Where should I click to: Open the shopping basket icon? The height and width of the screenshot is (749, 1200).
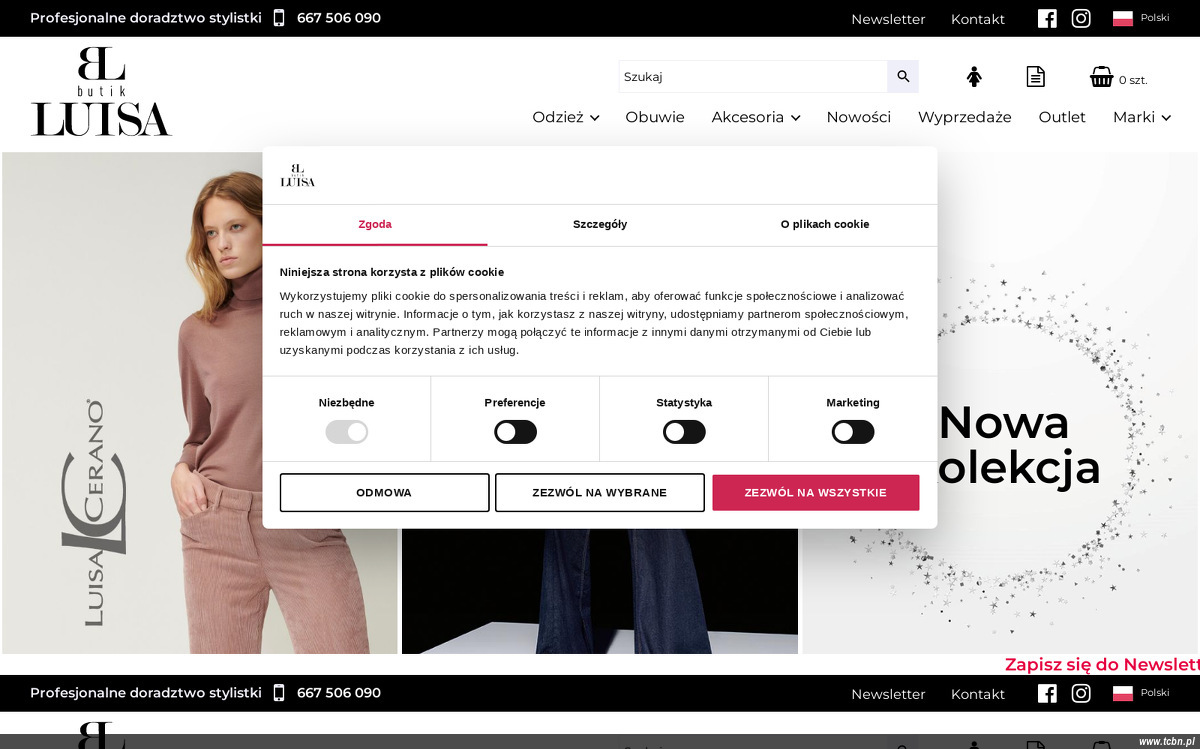1101,77
